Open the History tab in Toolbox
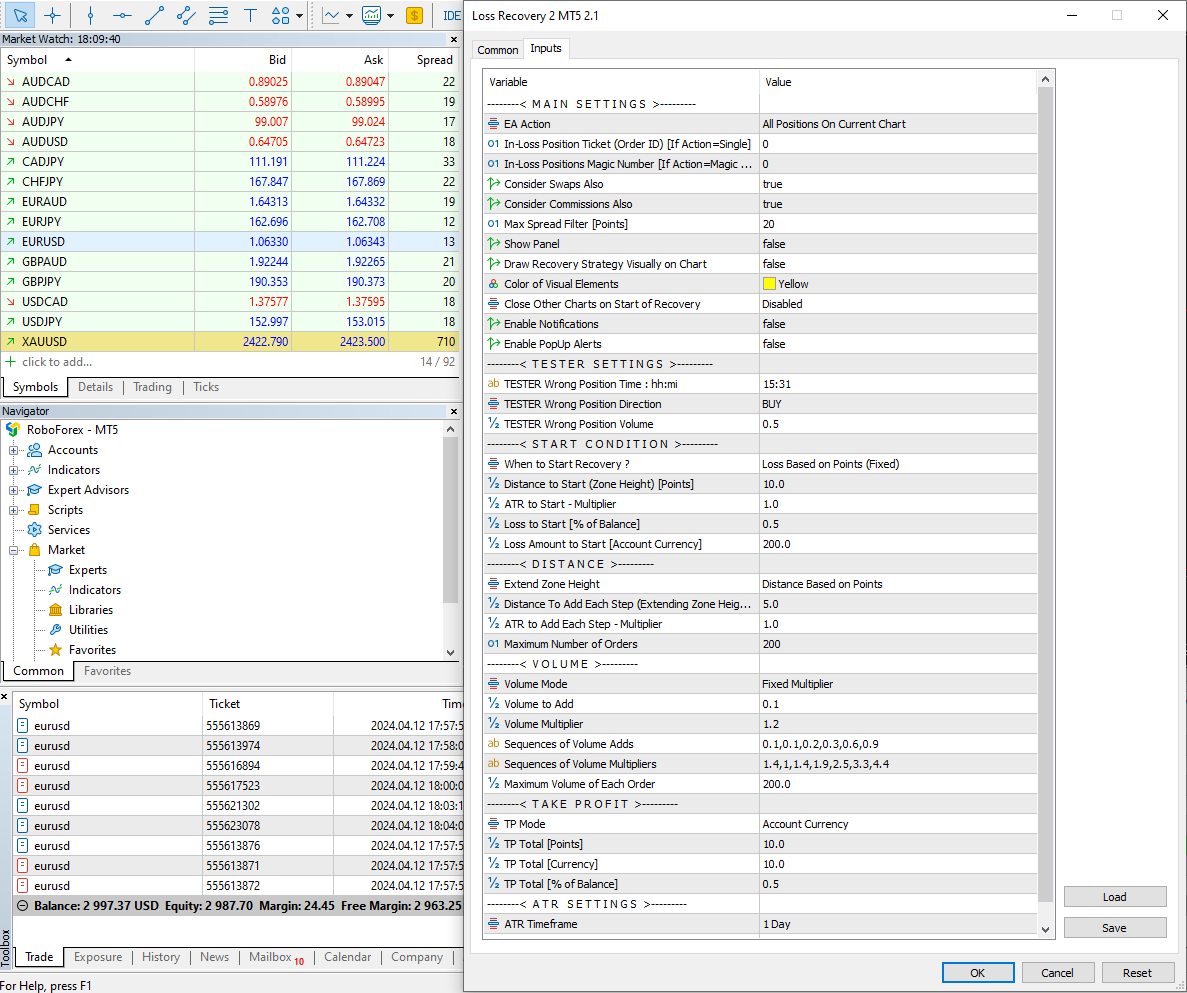1187x993 pixels. [x=161, y=957]
